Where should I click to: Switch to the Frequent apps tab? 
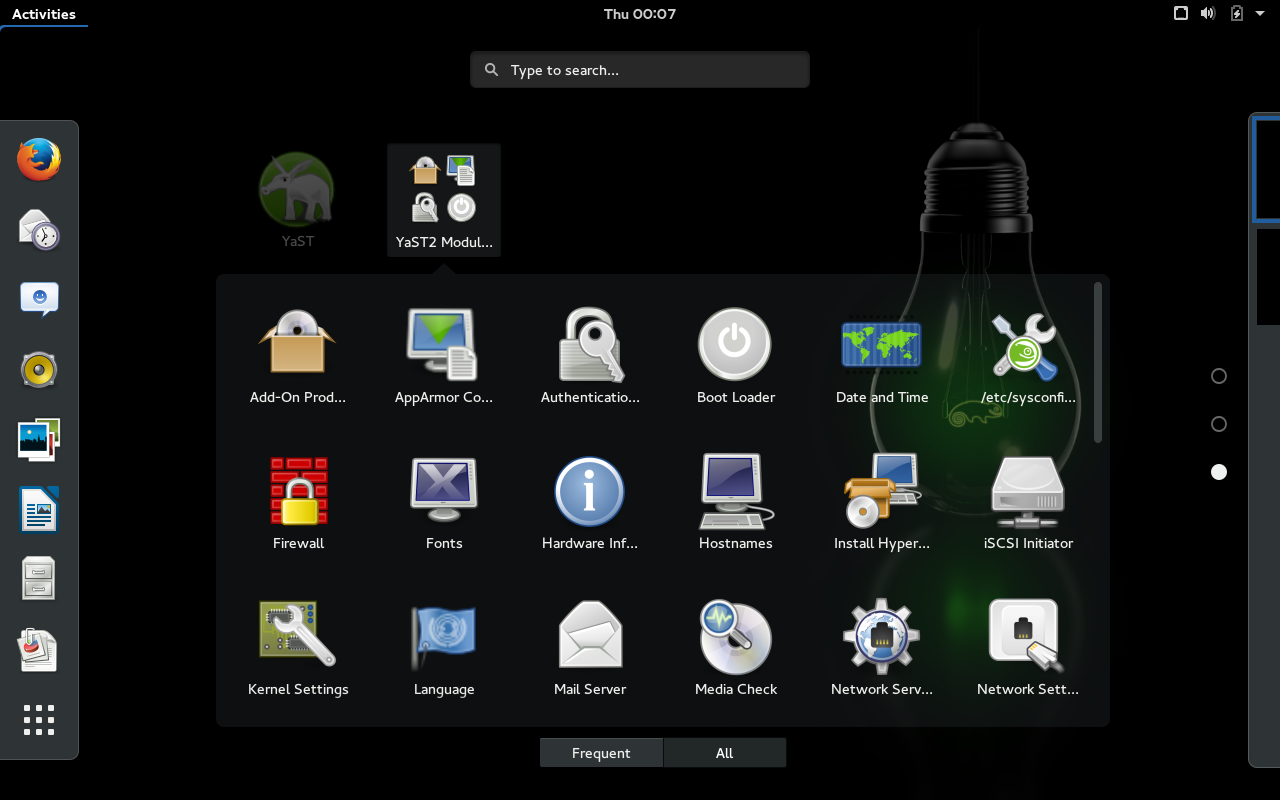pos(601,753)
